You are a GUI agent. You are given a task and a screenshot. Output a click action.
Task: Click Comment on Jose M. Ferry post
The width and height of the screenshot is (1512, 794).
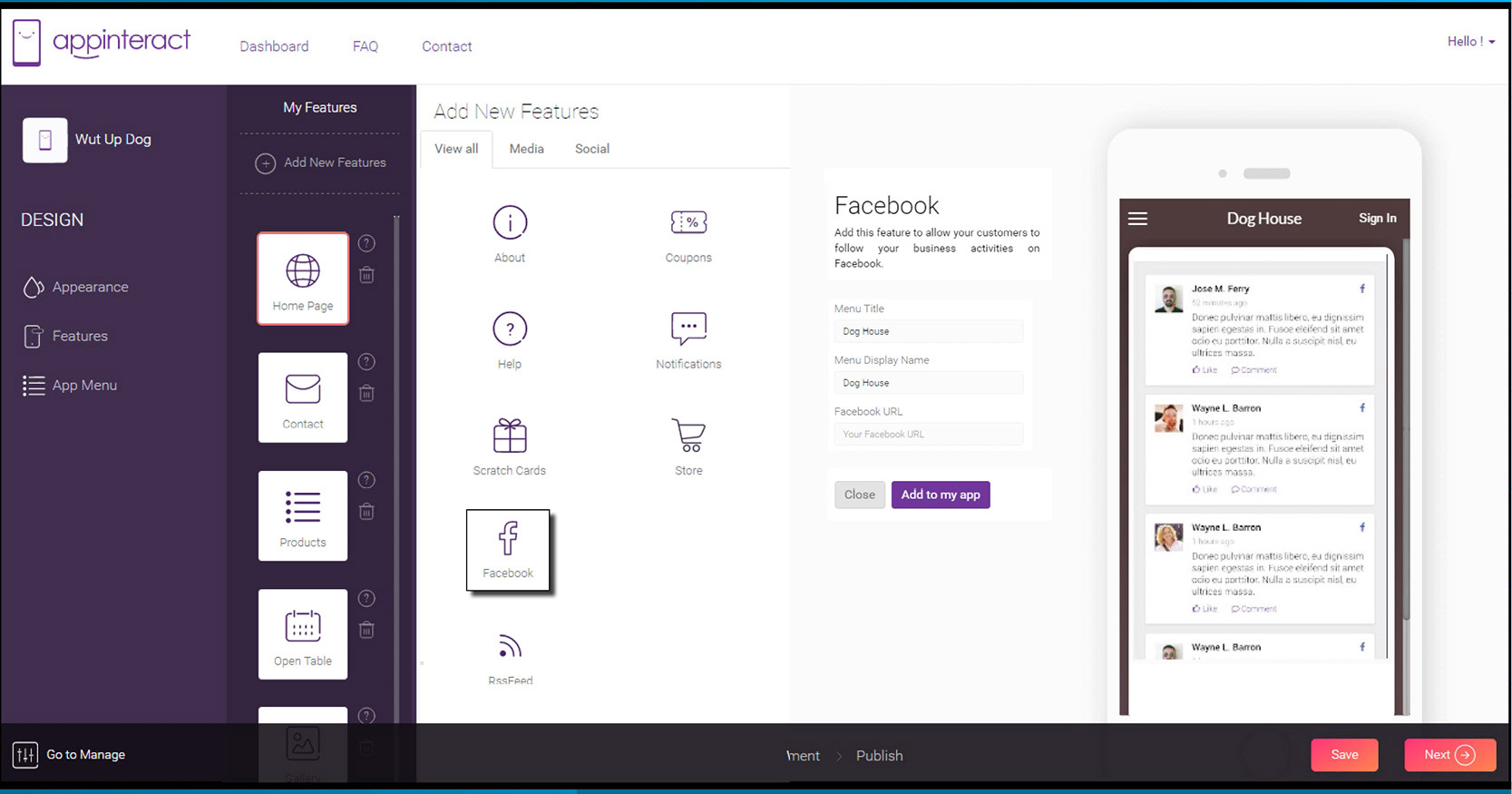tap(1253, 370)
